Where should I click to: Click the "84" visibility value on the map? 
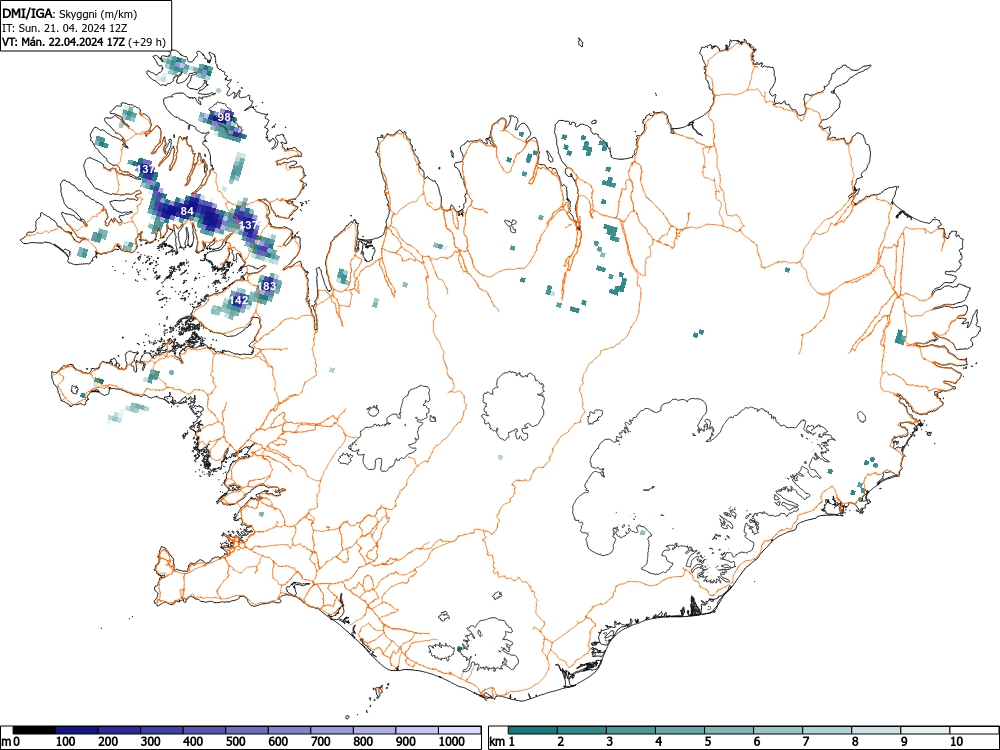[x=187, y=211]
